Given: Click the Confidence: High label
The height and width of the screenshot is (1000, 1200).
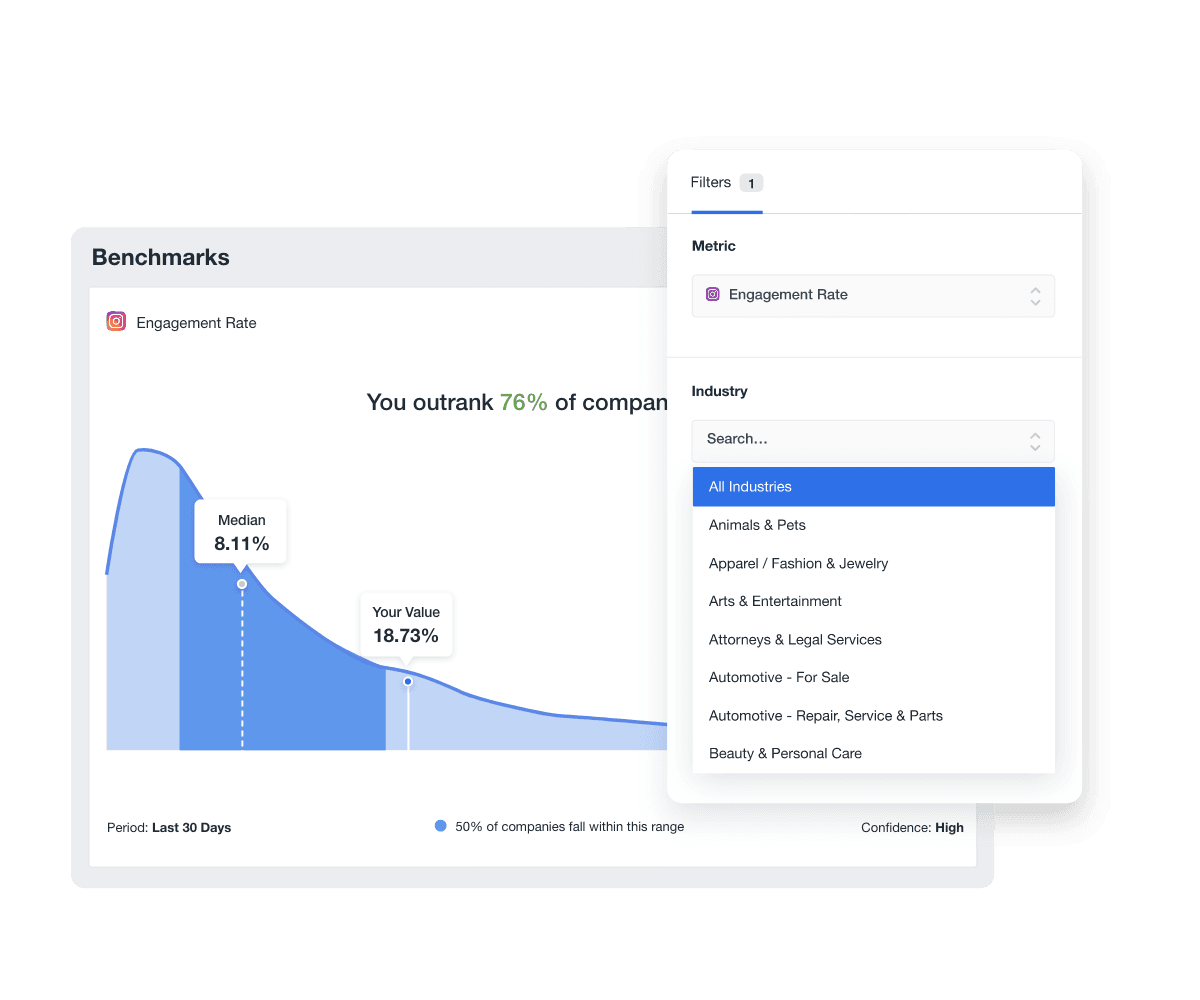Looking at the screenshot, I should click(x=912, y=827).
